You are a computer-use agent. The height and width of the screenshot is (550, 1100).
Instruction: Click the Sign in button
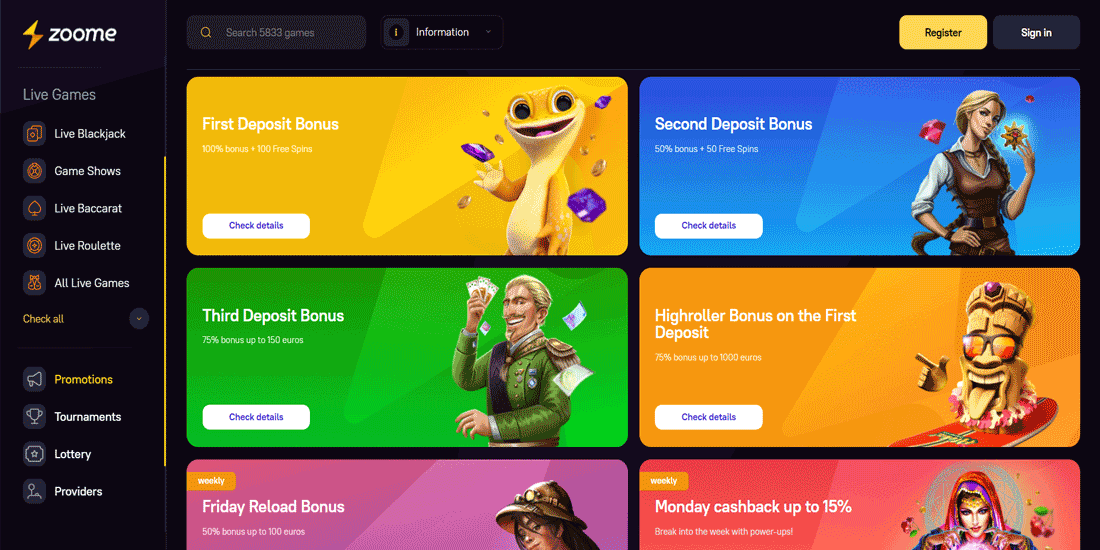pos(1036,32)
